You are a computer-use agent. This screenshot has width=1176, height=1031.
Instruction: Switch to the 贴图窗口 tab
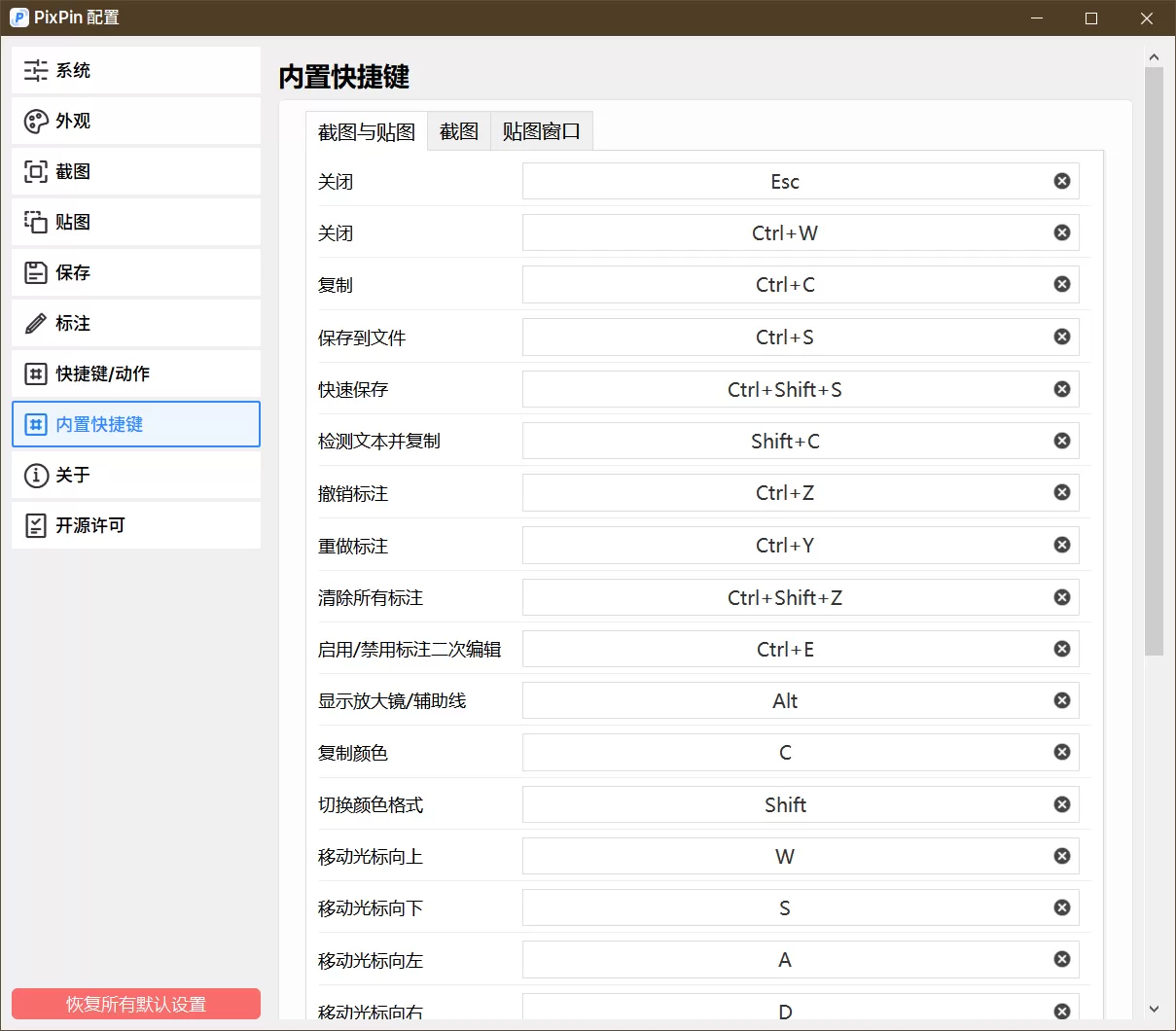click(541, 130)
